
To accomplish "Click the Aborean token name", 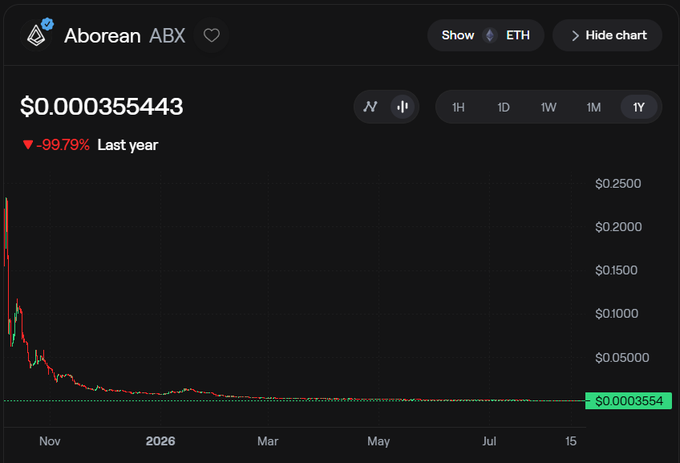I will click(x=102, y=36).
